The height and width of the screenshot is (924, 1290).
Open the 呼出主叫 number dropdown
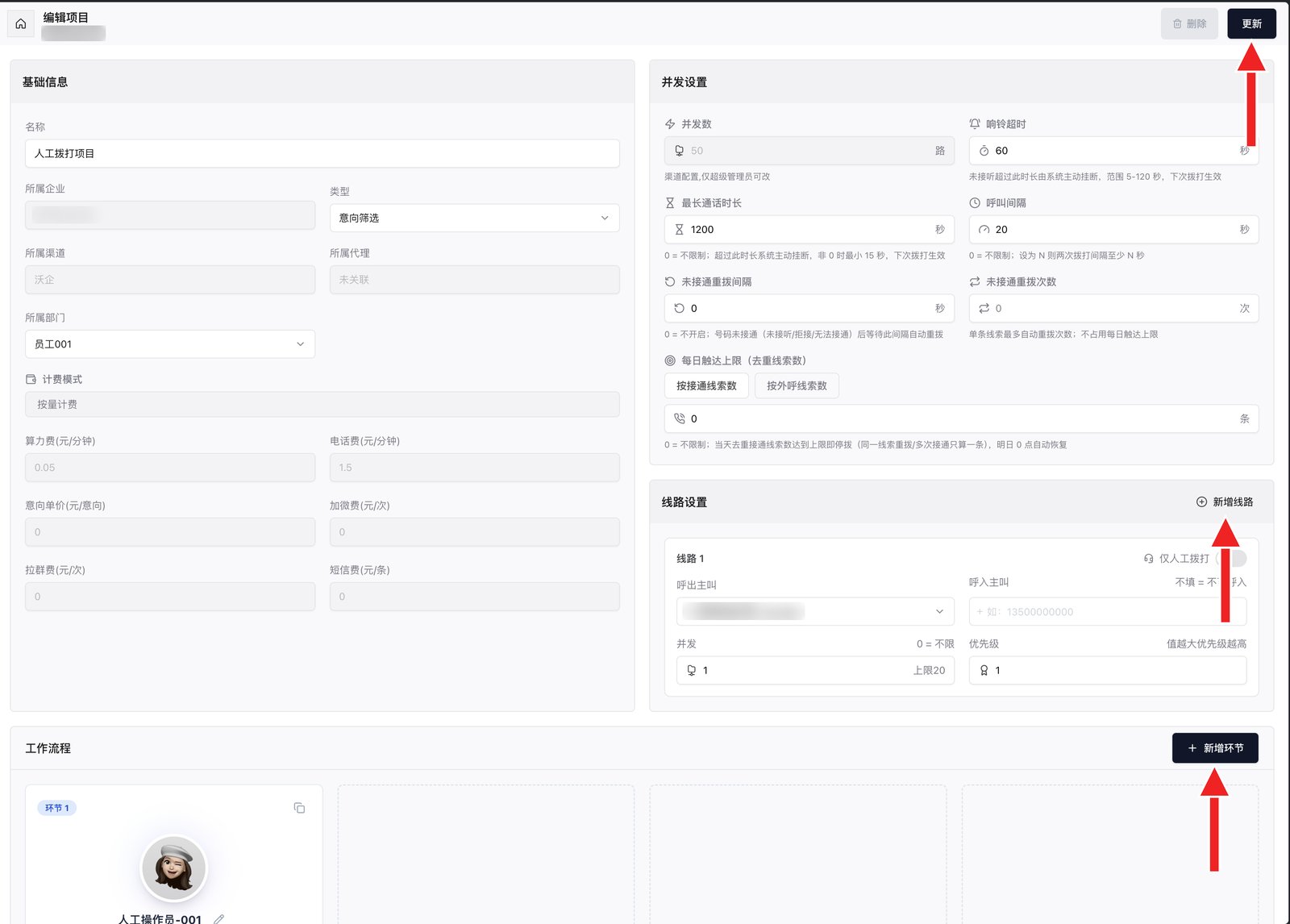coord(815,611)
